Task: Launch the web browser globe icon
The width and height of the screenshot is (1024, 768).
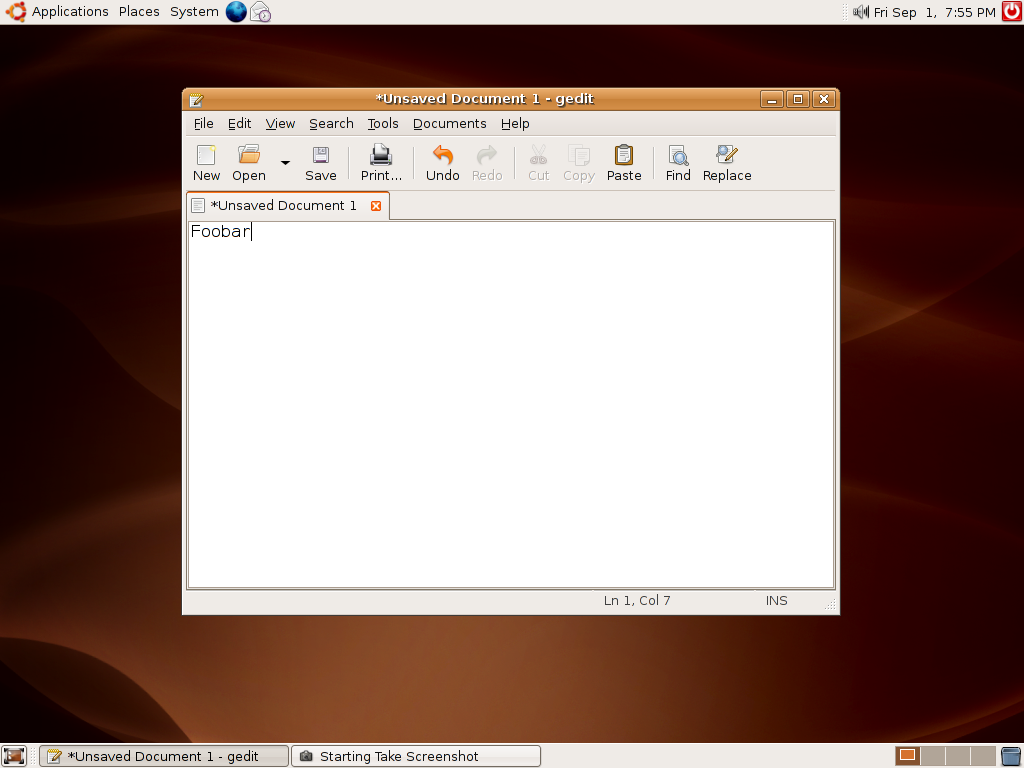Action: point(236,12)
